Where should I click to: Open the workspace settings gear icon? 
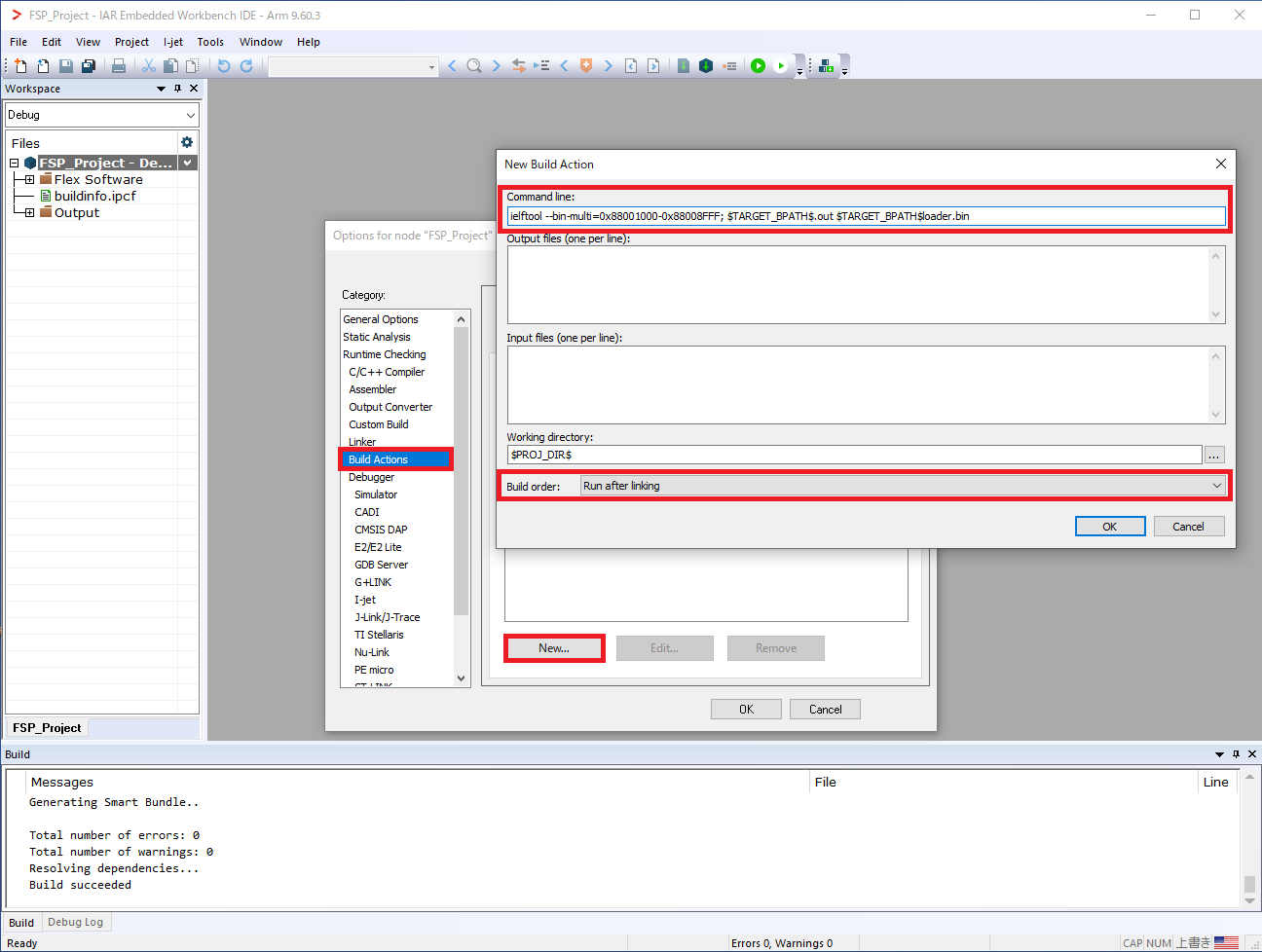[185, 142]
